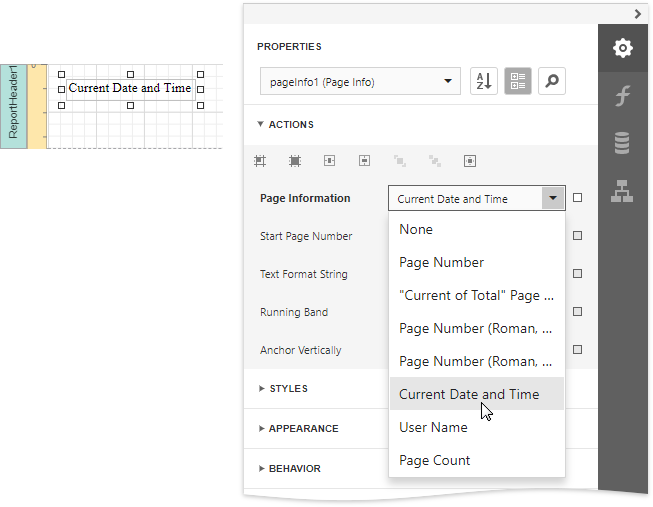Collapse the Actions section
Viewport: 653px width, 507px height.
(x=286, y=125)
